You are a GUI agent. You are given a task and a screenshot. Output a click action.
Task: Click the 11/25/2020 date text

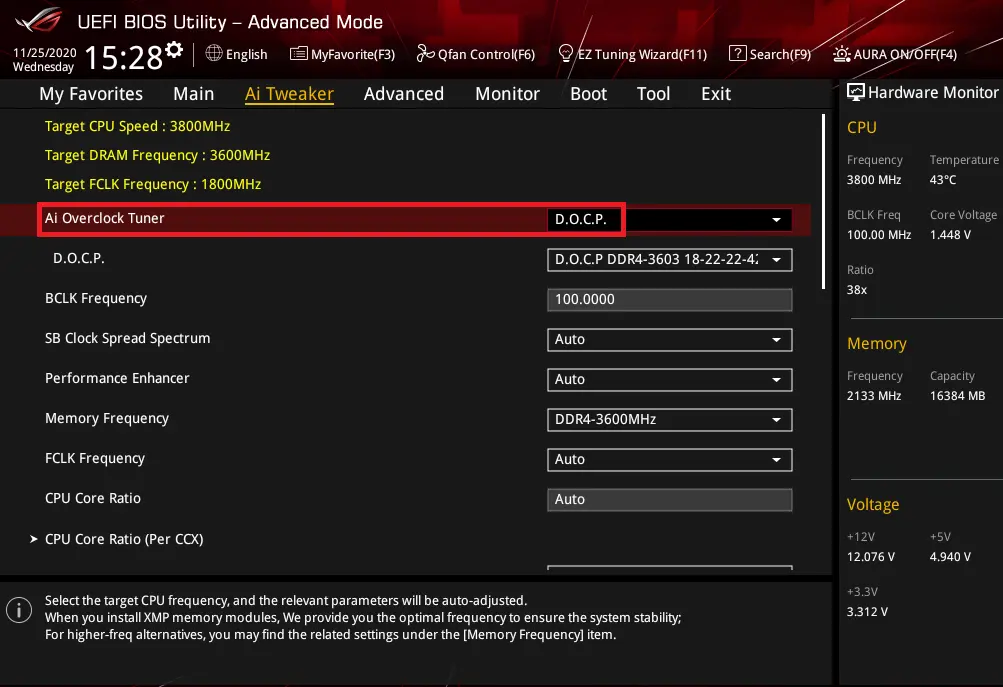tap(44, 52)
